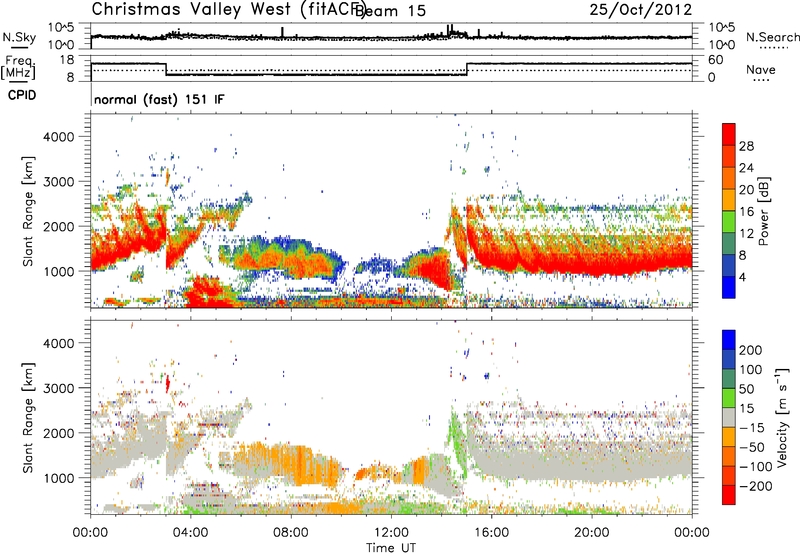Viewport: 800px width, 554px height.
Task: Click the '16:00' time tick label
Action: 491,533
